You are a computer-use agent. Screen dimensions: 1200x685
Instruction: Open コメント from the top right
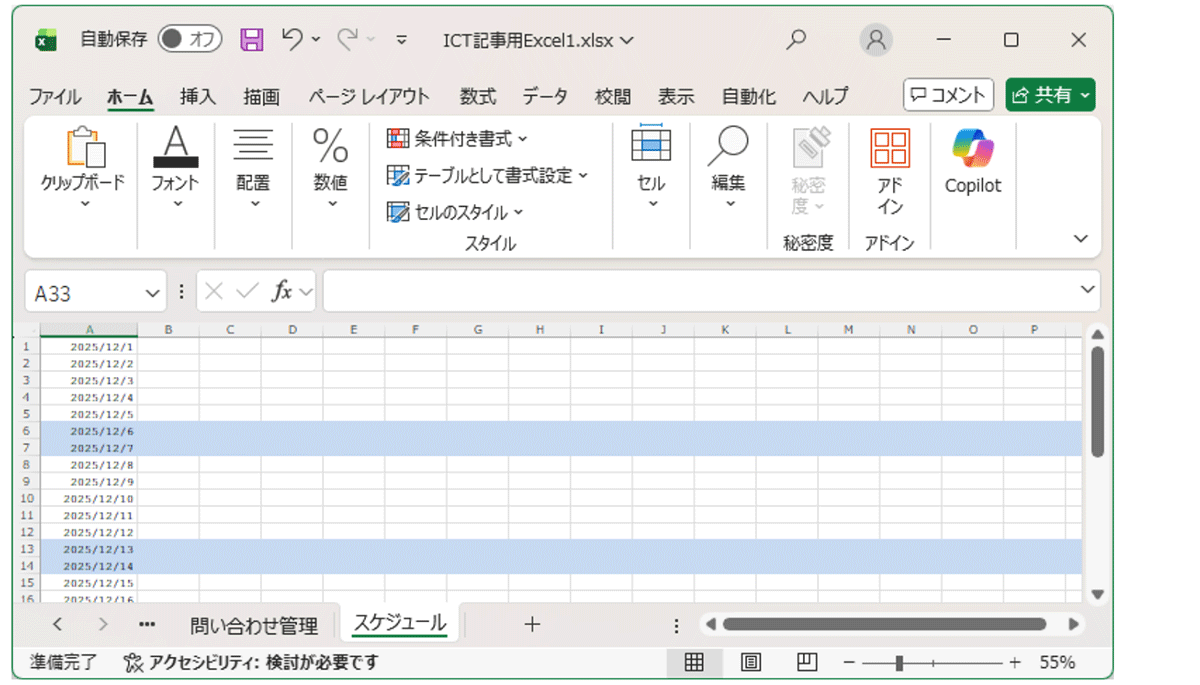click(947, 94)
